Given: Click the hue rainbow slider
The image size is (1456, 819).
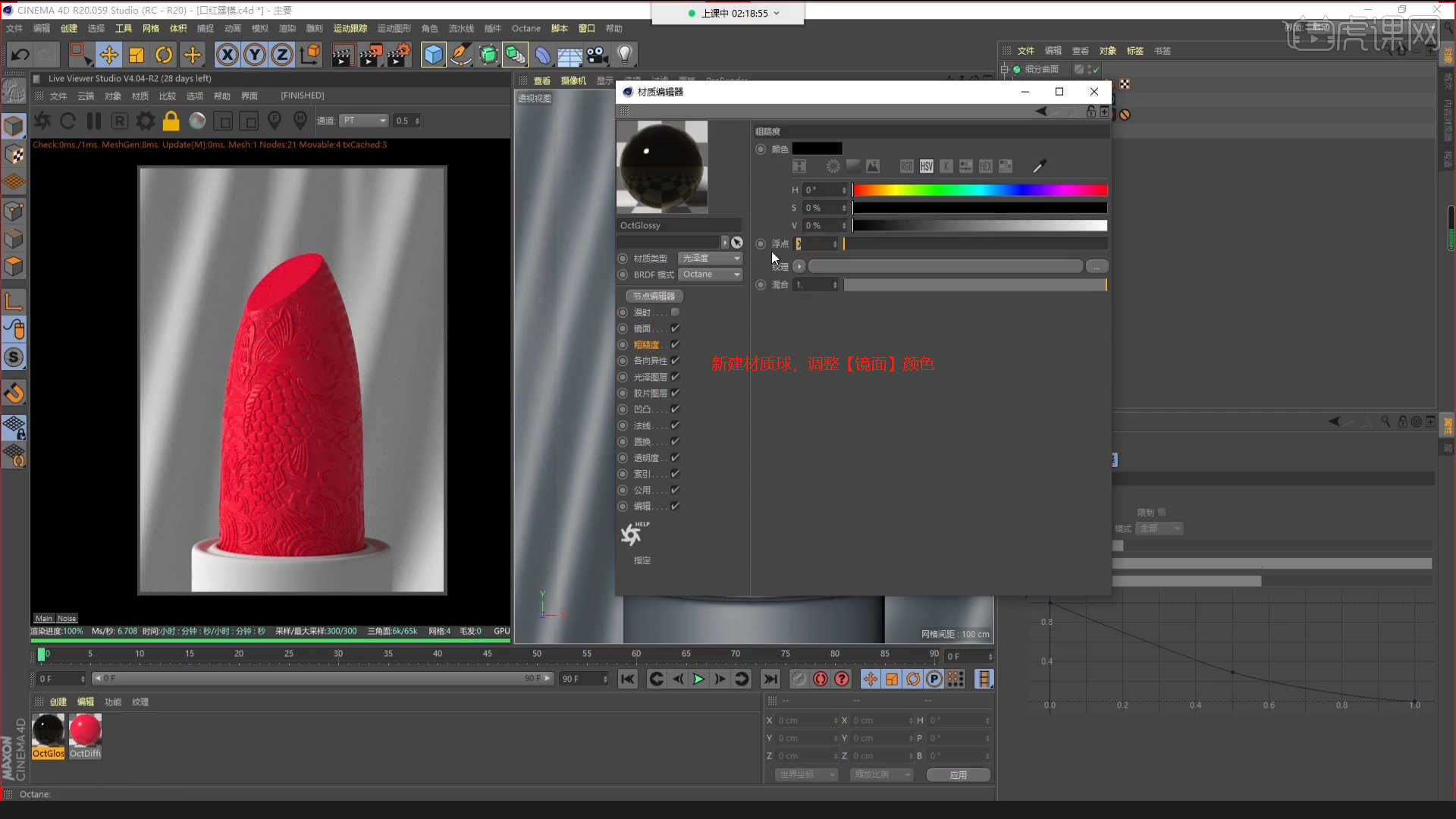Looking at the screenshot, I should (x=980, y=190).
